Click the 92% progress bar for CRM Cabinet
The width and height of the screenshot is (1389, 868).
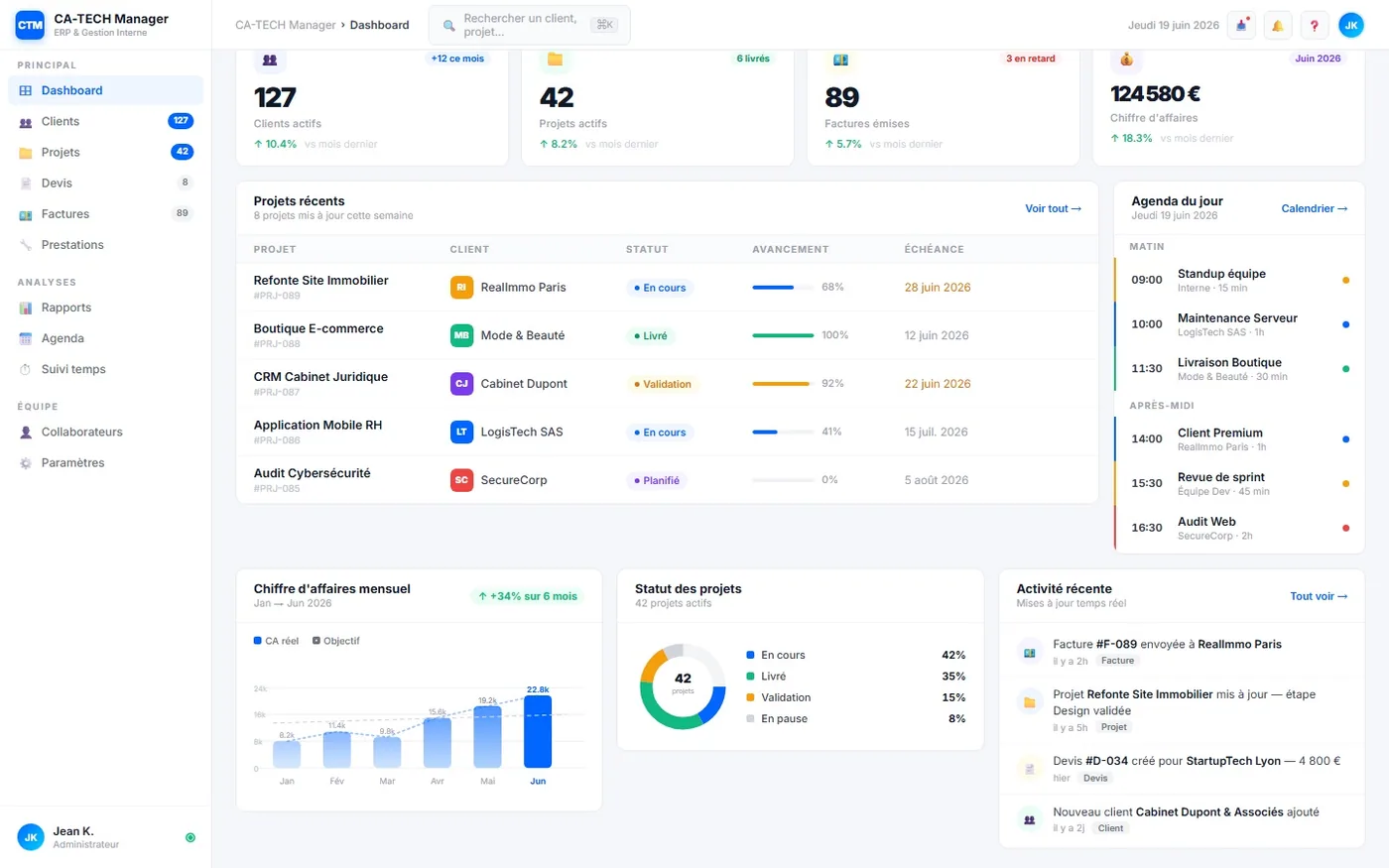[783, 384]
